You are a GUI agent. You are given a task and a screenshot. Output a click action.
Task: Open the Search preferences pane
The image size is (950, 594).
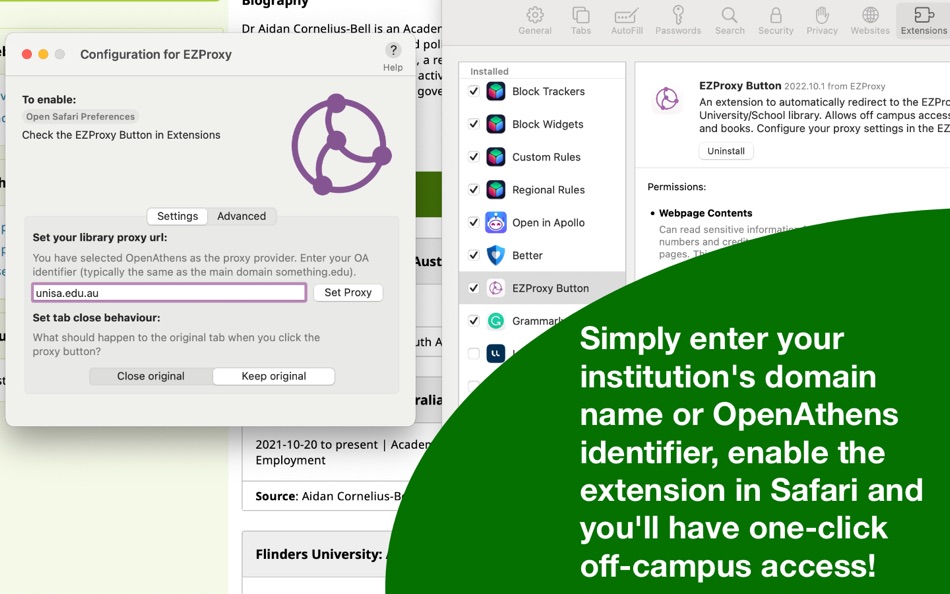[x=729, y=21]
